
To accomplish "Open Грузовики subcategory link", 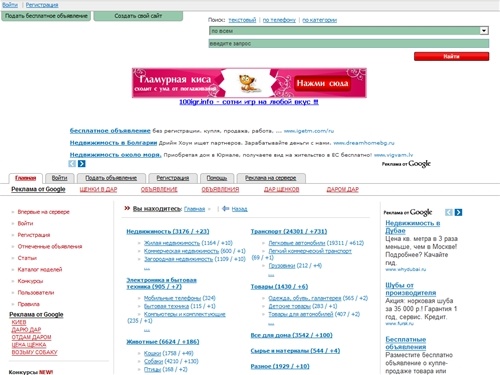I will 282,266.
